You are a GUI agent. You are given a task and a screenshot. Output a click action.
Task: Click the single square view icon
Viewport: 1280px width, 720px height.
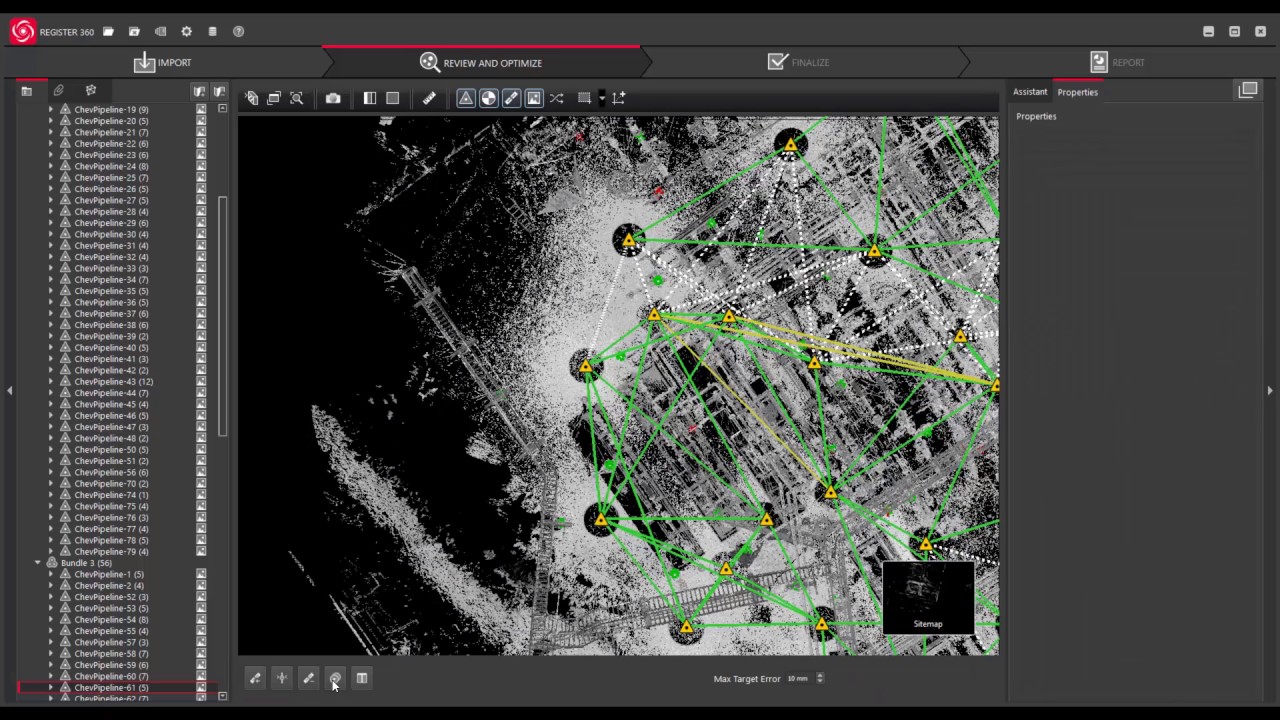click(x=393, y=98)
